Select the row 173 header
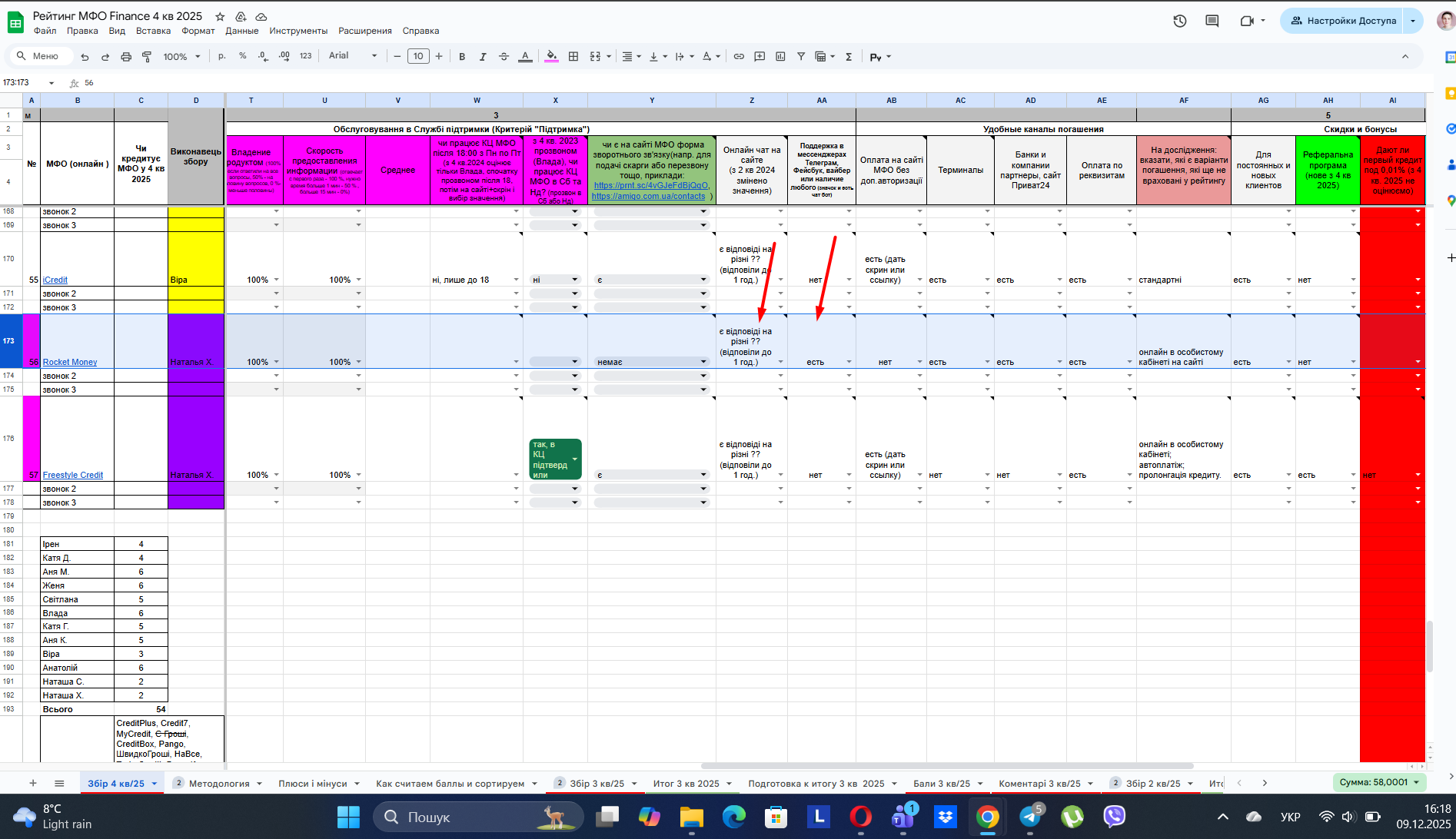1456x839 pixels. point(9,341)
